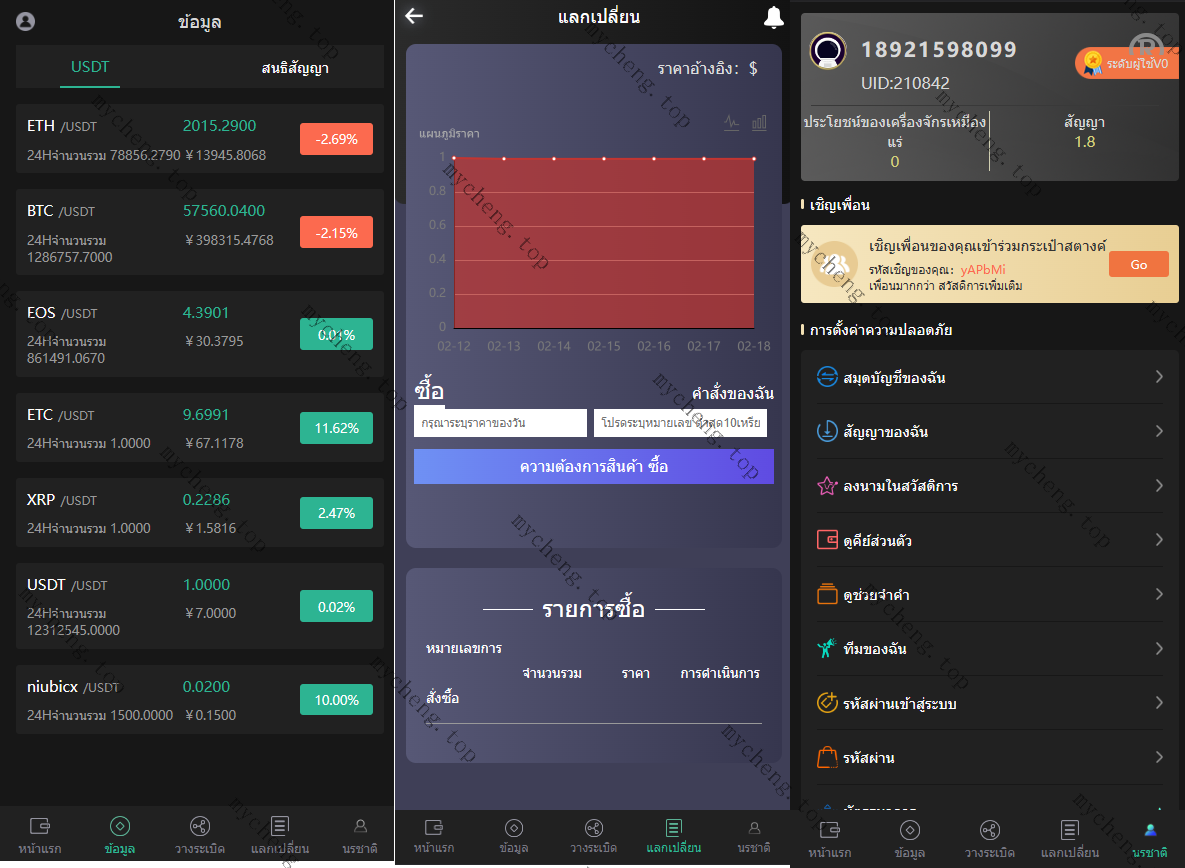Screen dimensions: 1185x868
Task: Click the ETH -2.69% change badge
Action: 336,139
